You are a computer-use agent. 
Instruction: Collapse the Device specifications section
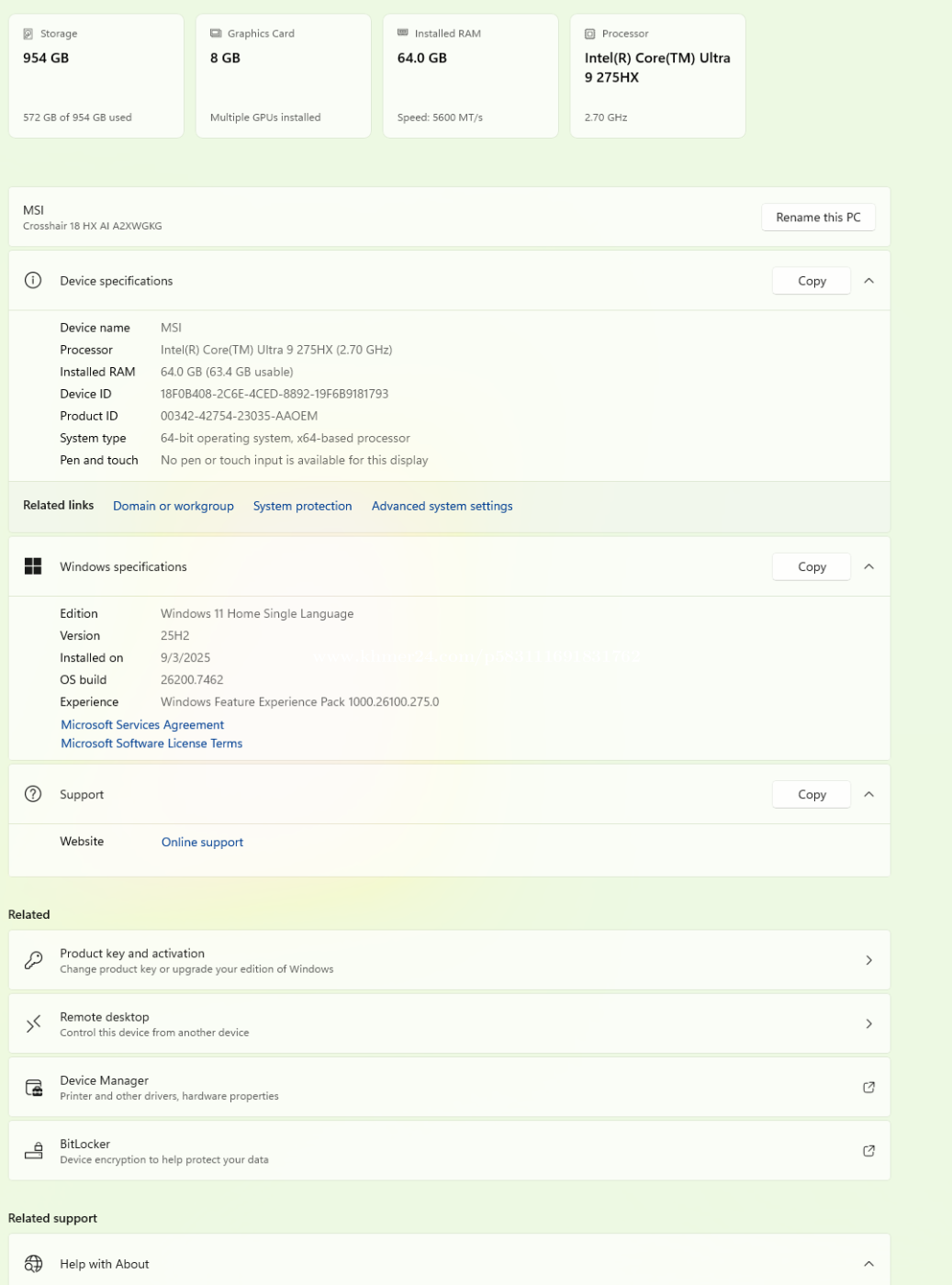(868, 281)
